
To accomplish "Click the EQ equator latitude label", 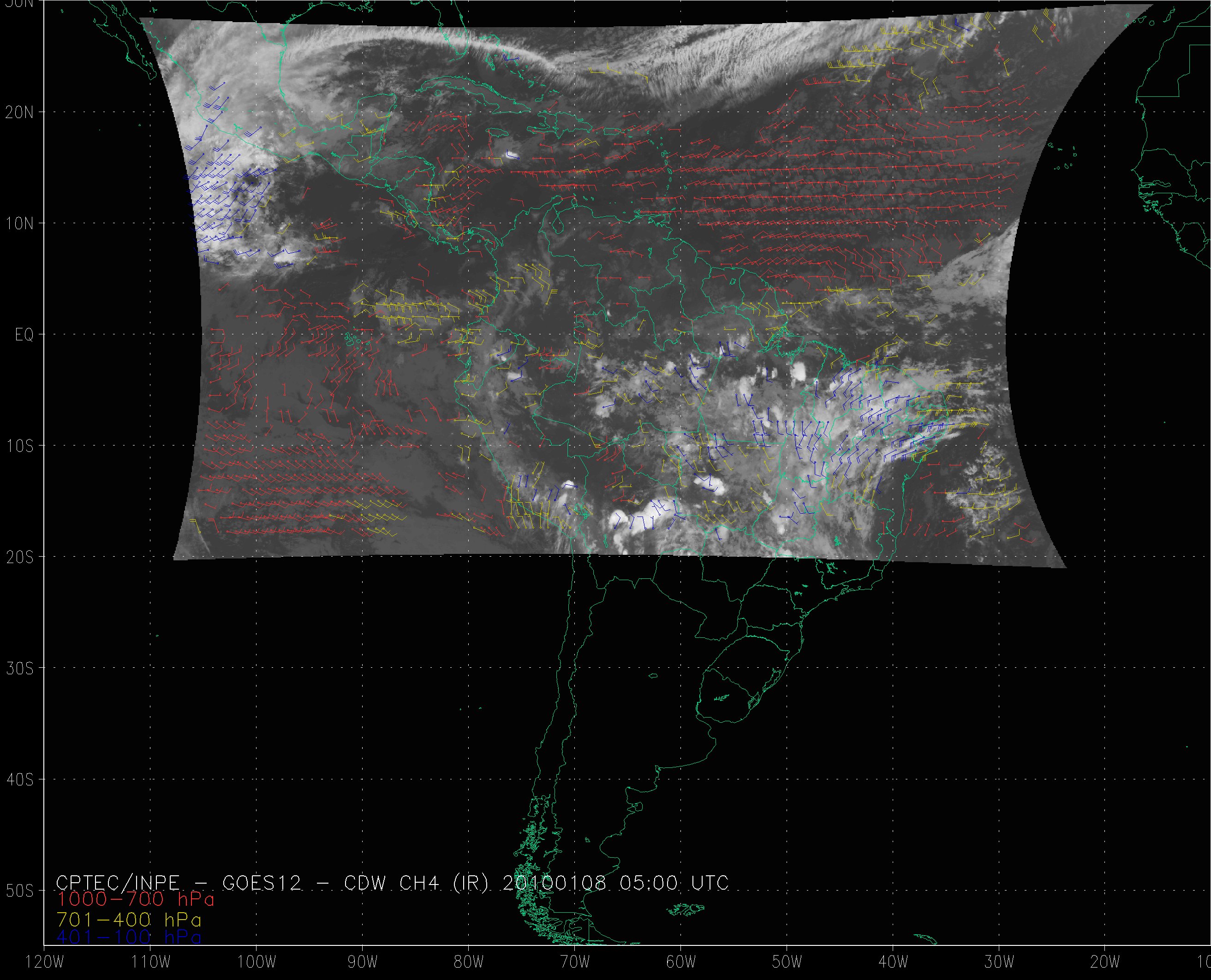I will (x=24, y=335).
